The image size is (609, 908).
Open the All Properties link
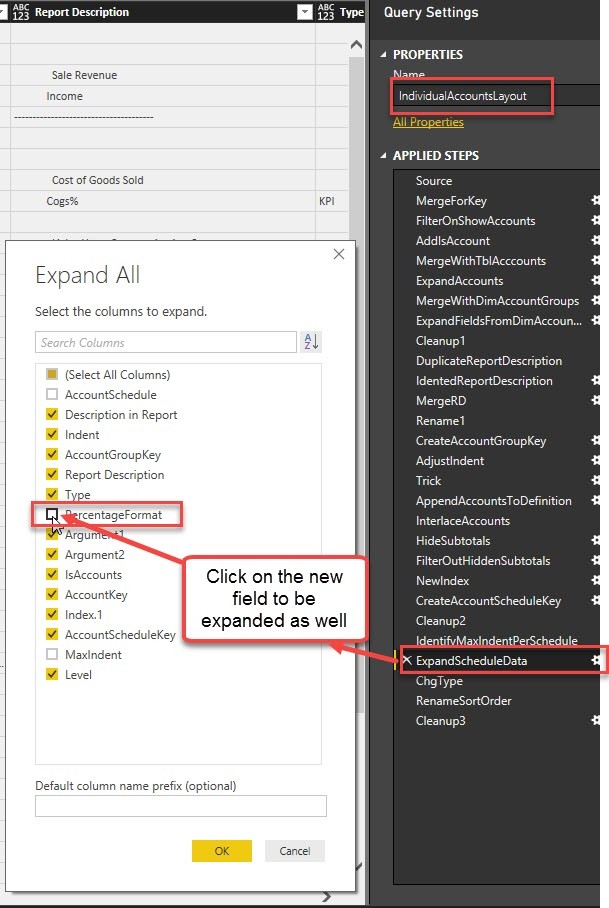428,122
